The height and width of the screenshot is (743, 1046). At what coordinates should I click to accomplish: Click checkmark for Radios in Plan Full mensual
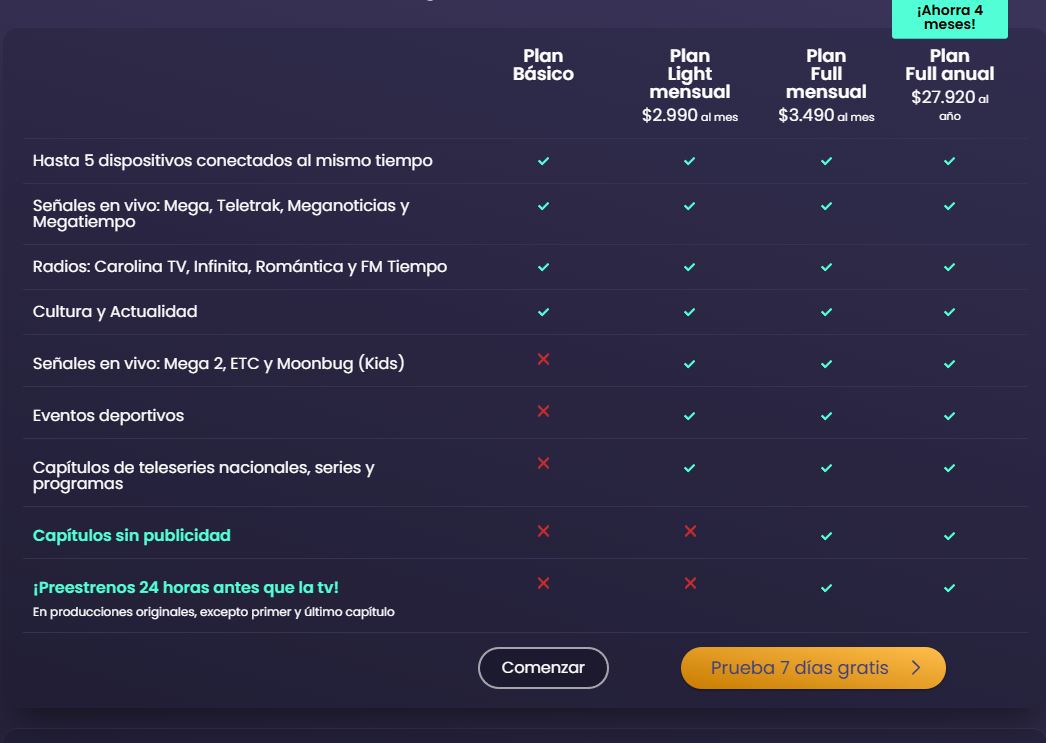[826, 267]
